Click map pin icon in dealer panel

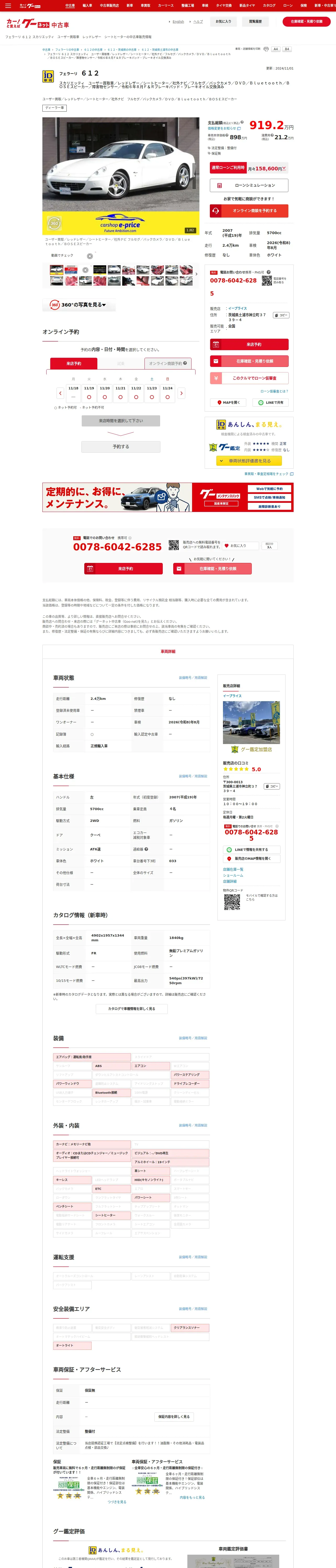[x=229, y=858]
